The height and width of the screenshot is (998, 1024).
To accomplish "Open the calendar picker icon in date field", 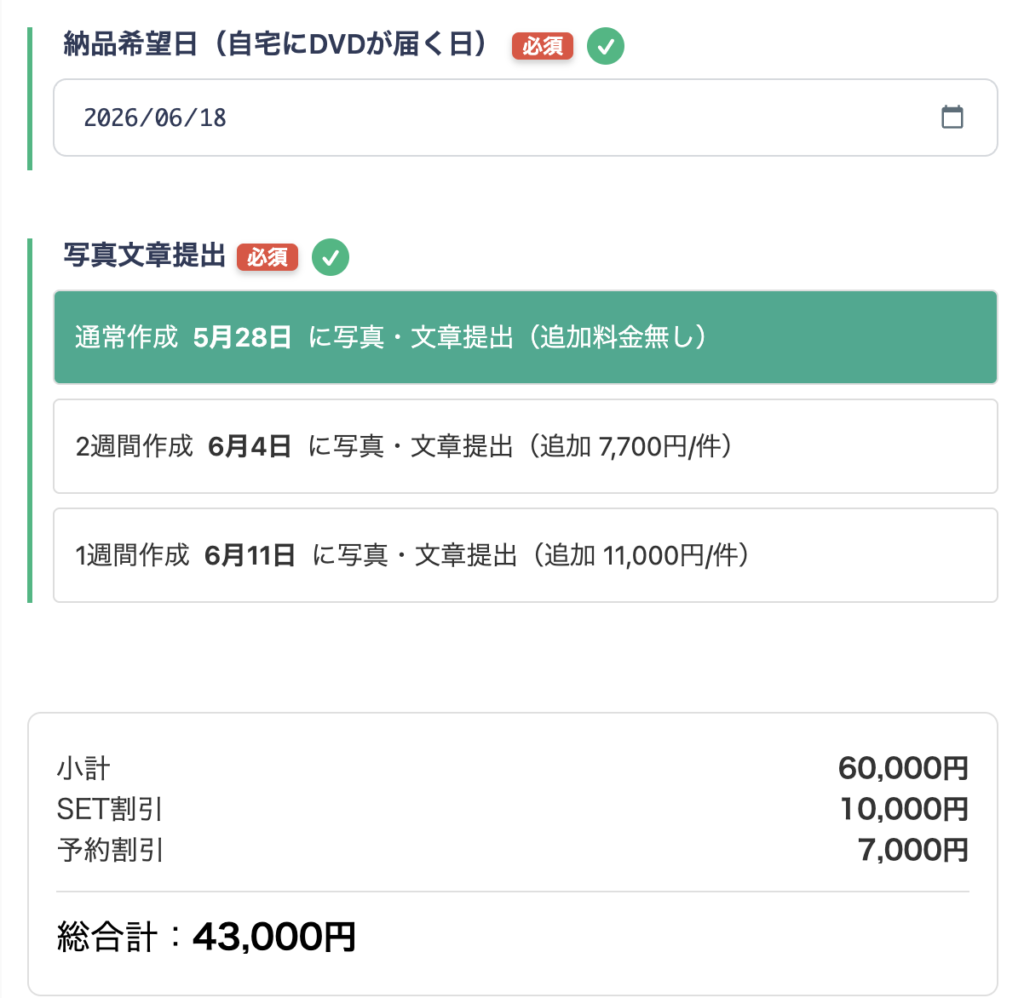I will pyautogui.click(x=952, y=118).
